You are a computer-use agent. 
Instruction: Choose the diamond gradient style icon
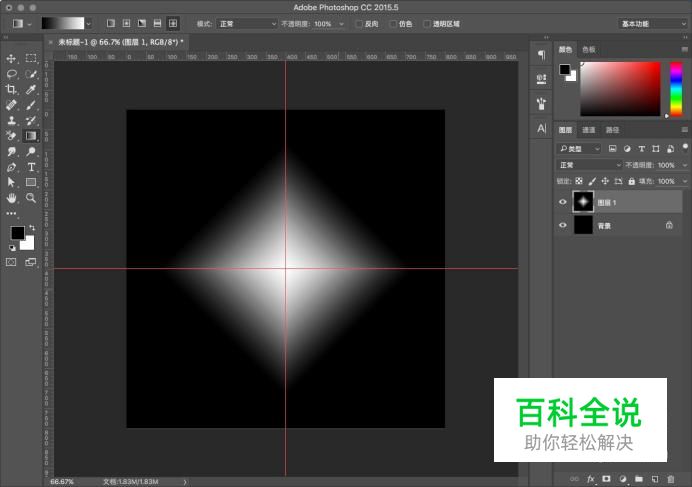(x=173, y=23)
